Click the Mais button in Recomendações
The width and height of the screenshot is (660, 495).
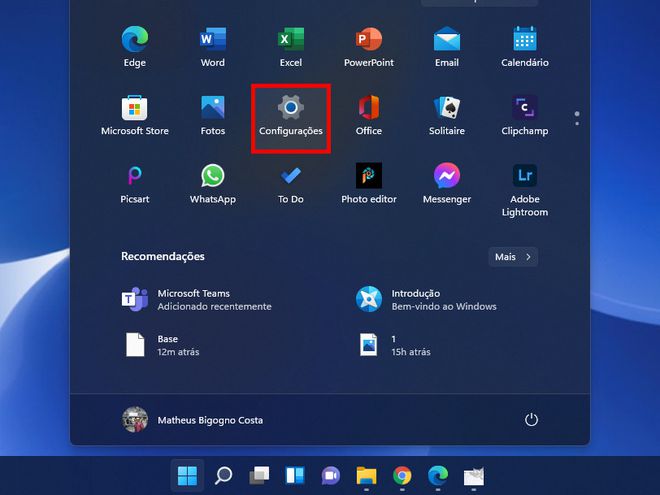tap(513, 257)
